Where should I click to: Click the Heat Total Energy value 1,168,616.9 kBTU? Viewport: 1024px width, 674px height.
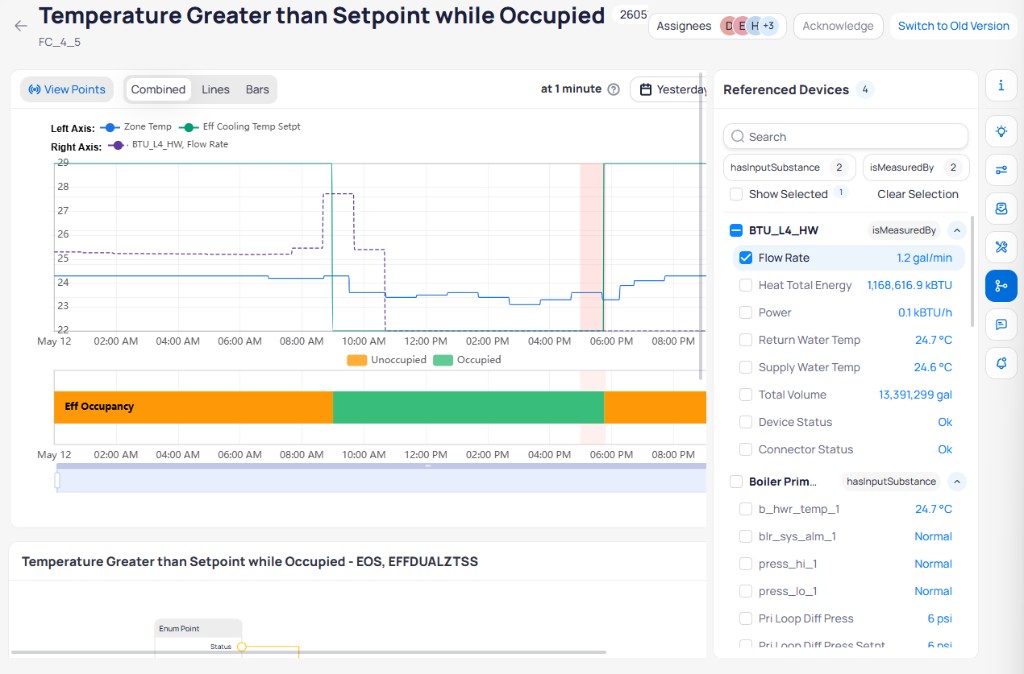point(909,285)
